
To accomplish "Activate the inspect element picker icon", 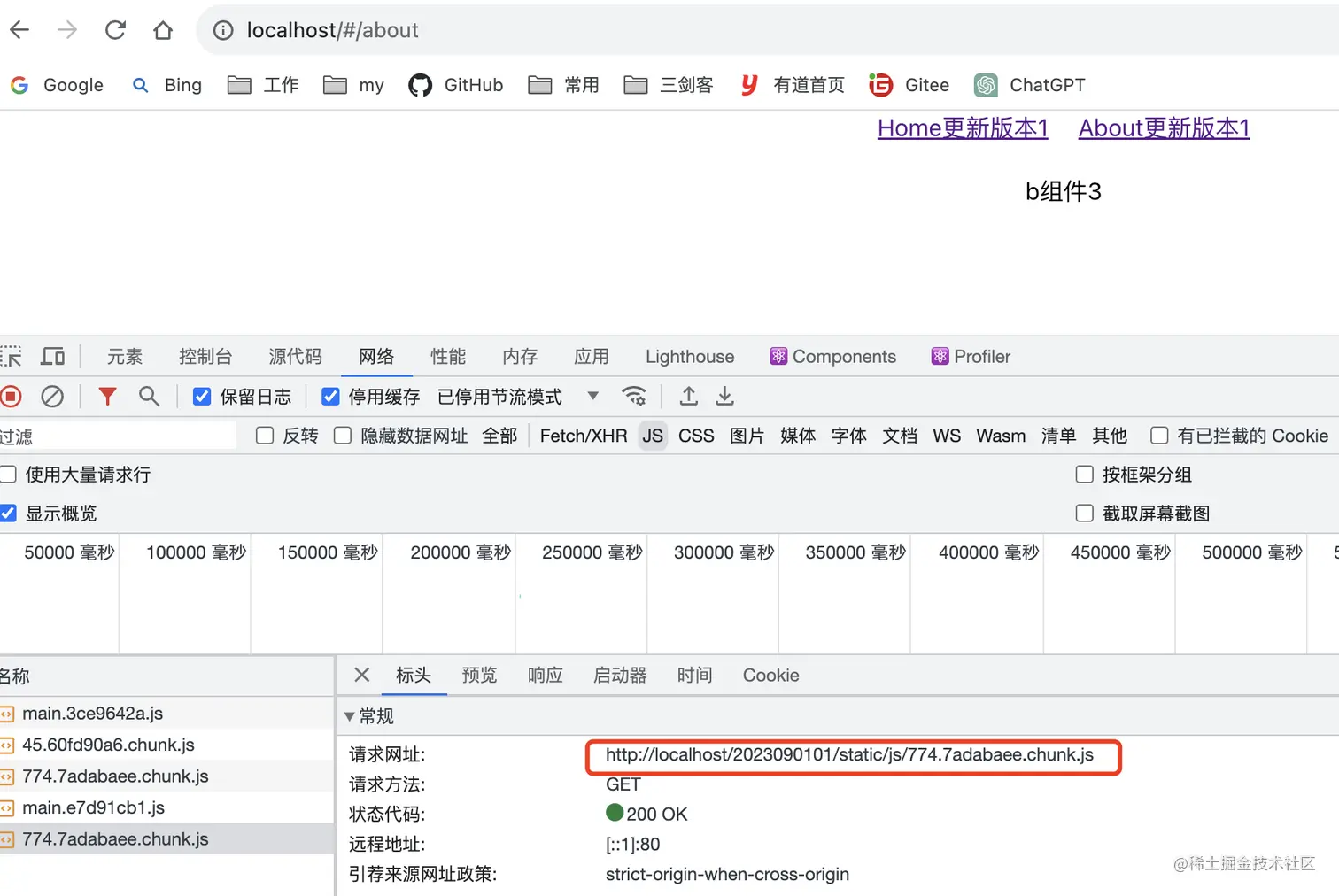I will click(x=11, y=356).
